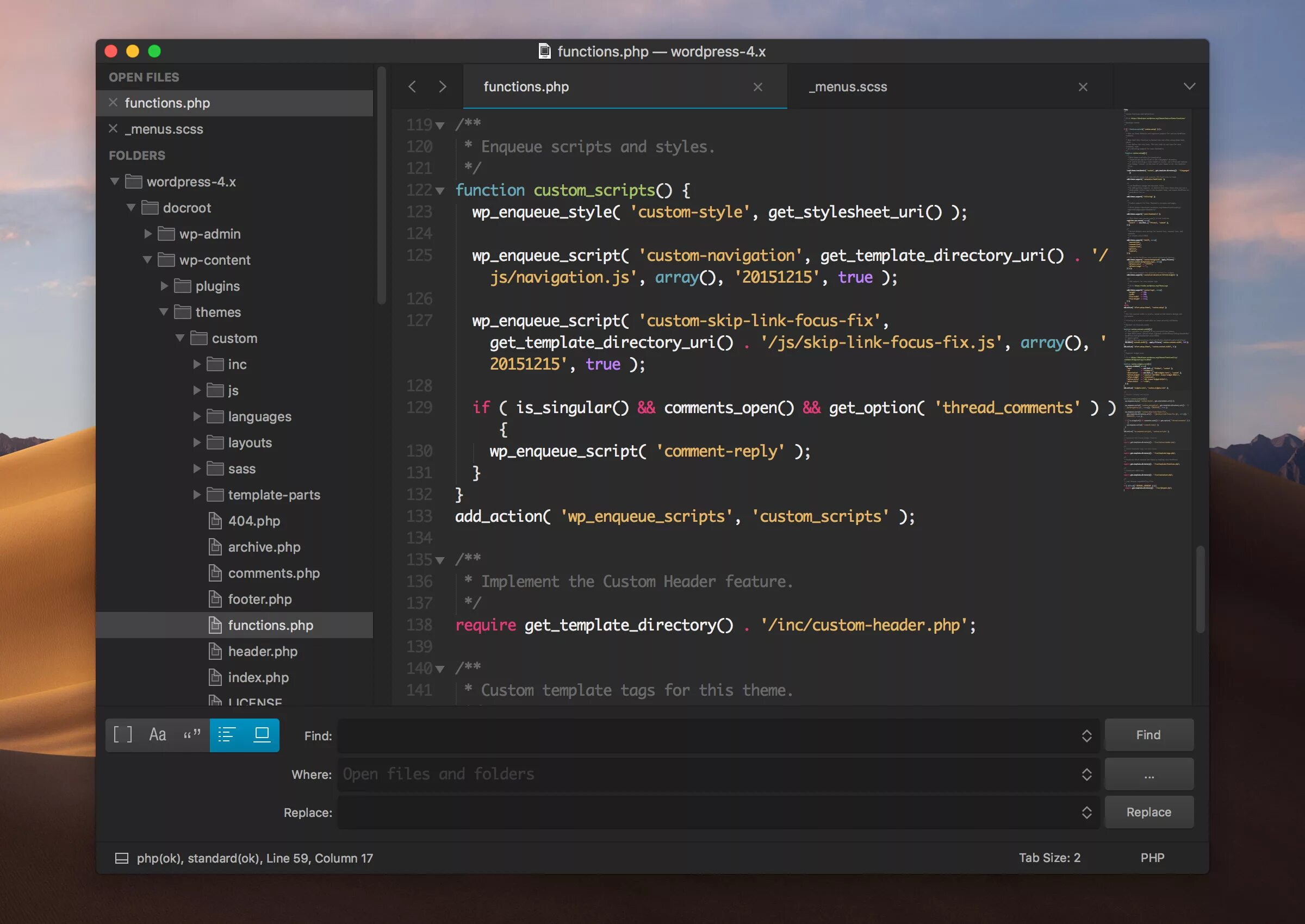Navigate back using the left arrow

point(412,86)
